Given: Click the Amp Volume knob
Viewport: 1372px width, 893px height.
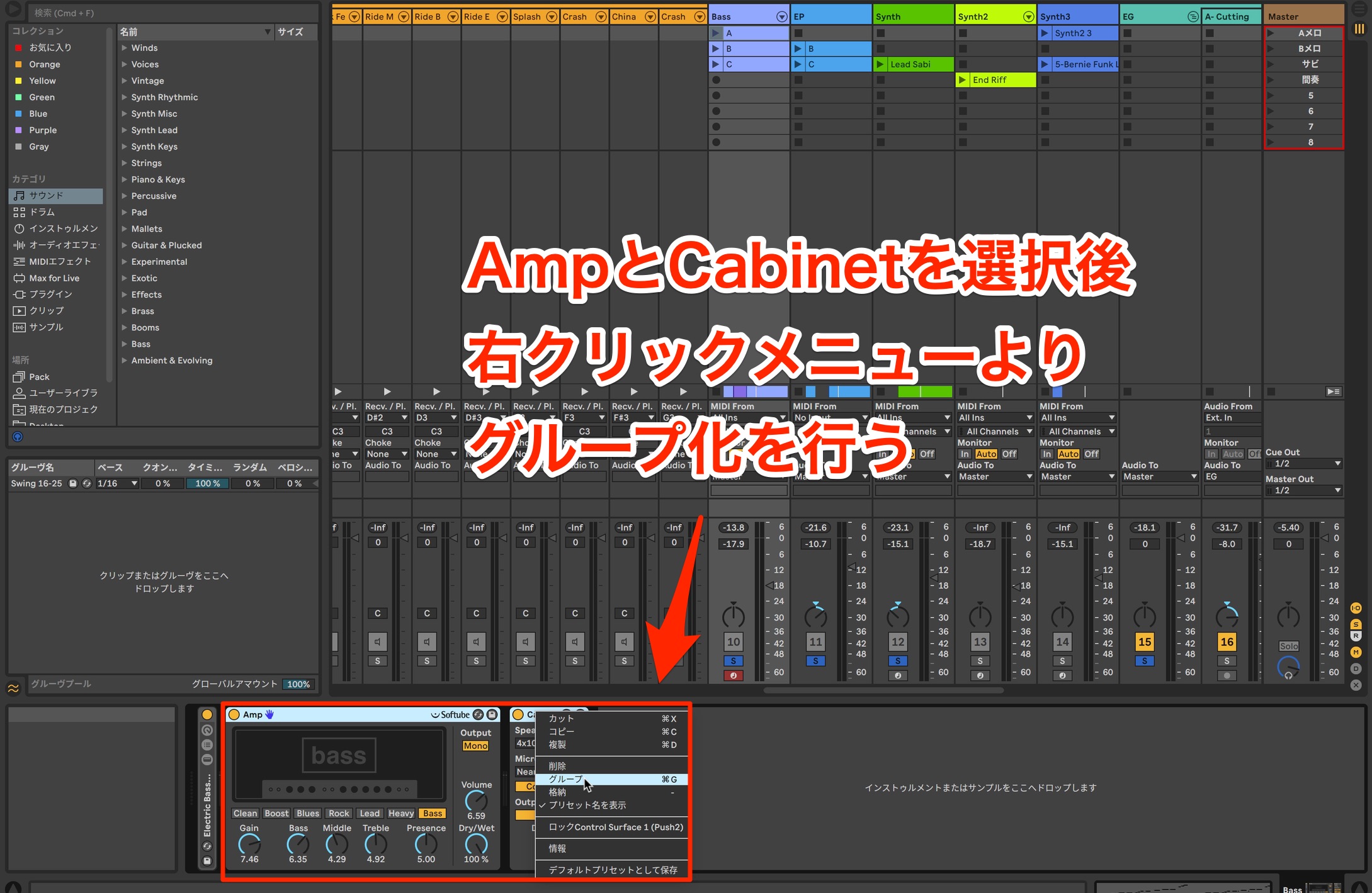Looking at the screenshot, I should (x=476, y=800).
